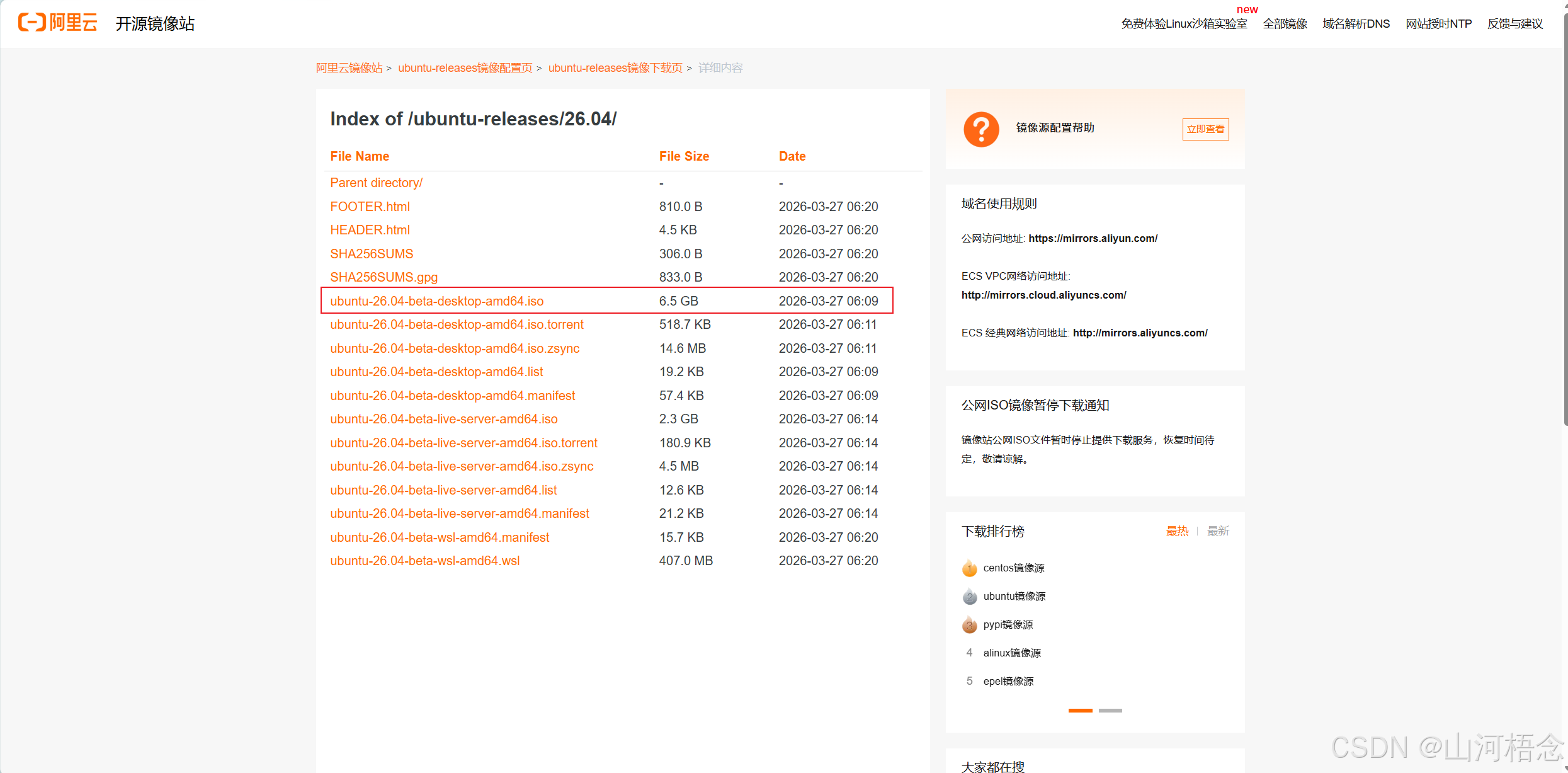Open http://mirrors.aliyuncs.com/ address link
The width and height of the screenshot is (1568, 773).
point(1140,333)
